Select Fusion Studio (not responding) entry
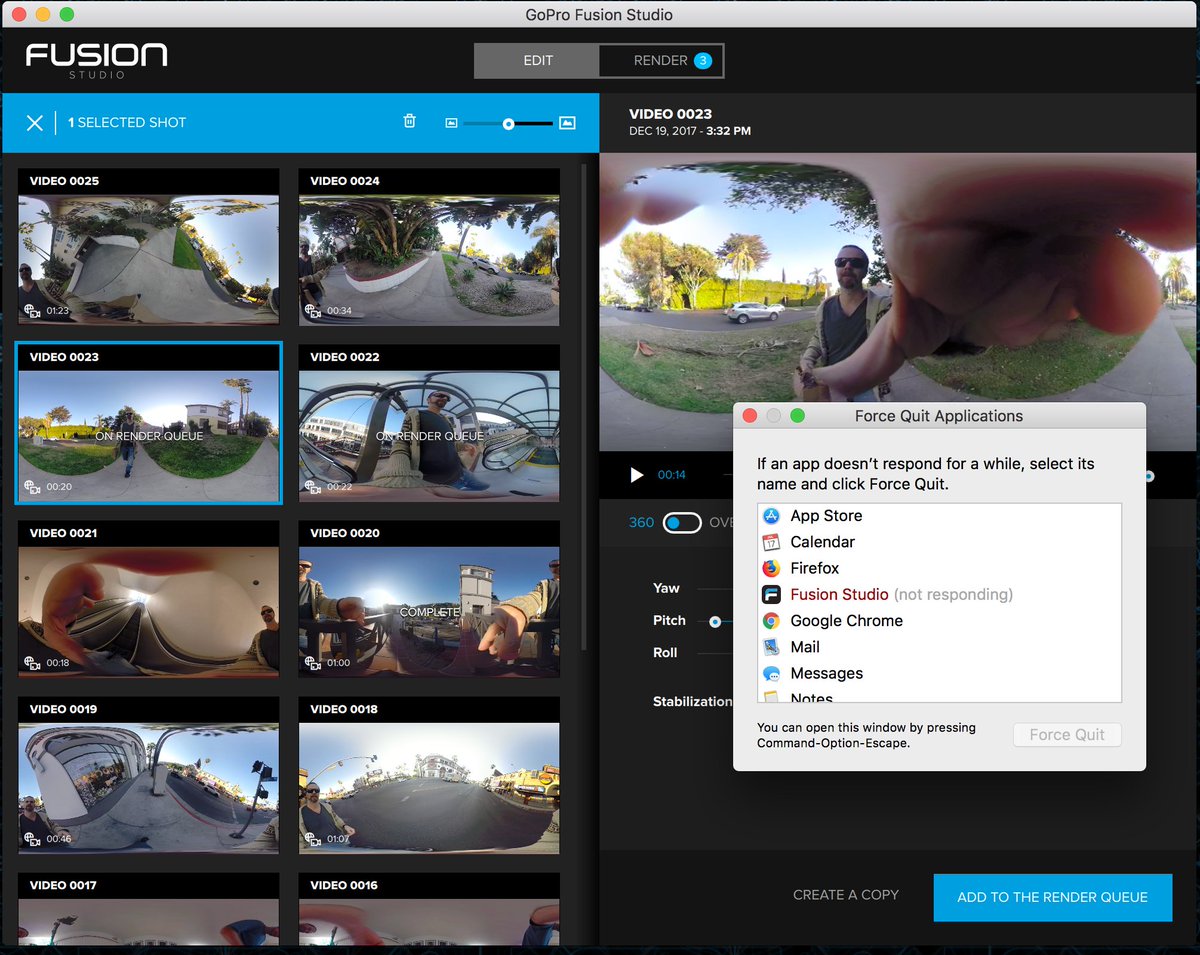1200x955 pixels. pos(939,594)
